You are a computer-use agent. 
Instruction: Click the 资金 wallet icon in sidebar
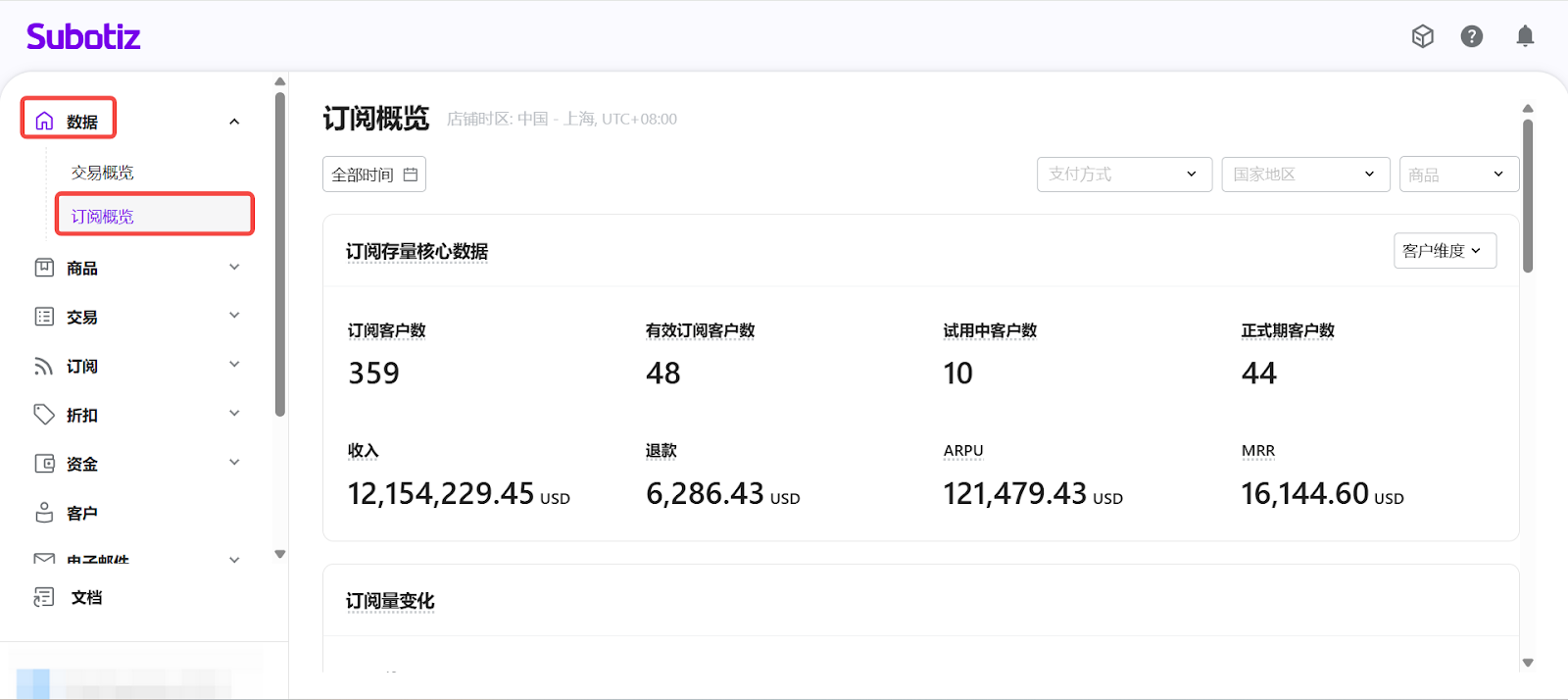point(44,464)
